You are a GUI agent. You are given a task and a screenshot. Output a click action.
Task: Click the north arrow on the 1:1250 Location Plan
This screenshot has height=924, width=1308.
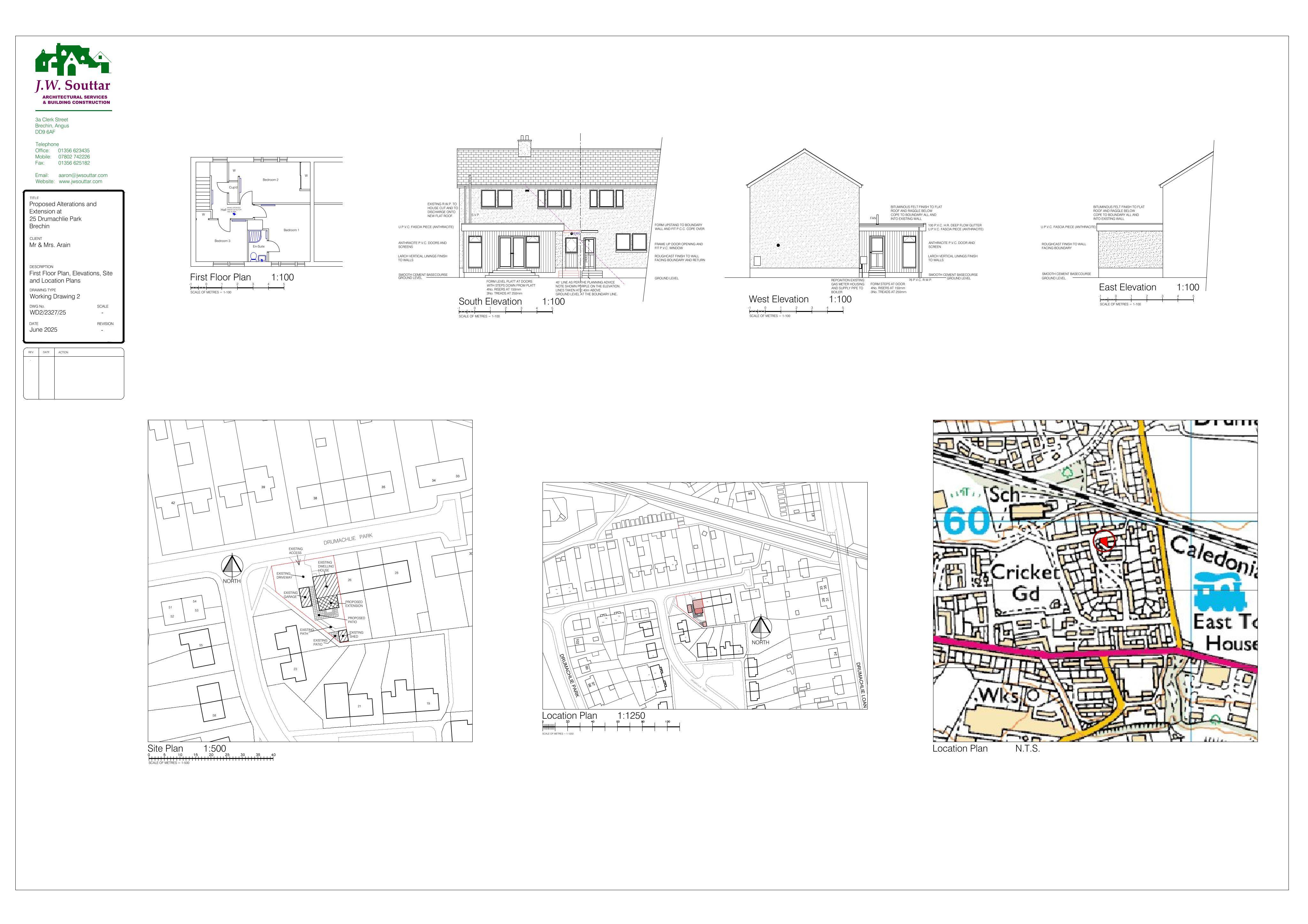[x=760, y=628]
